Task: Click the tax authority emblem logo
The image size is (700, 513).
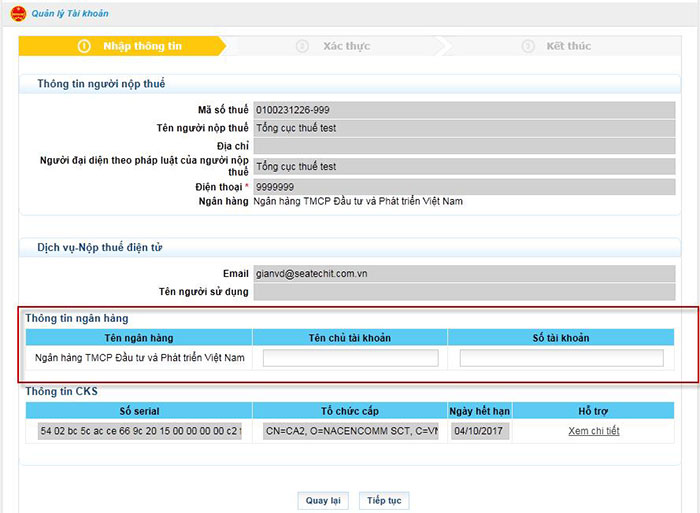Action: tap(18, 13)
